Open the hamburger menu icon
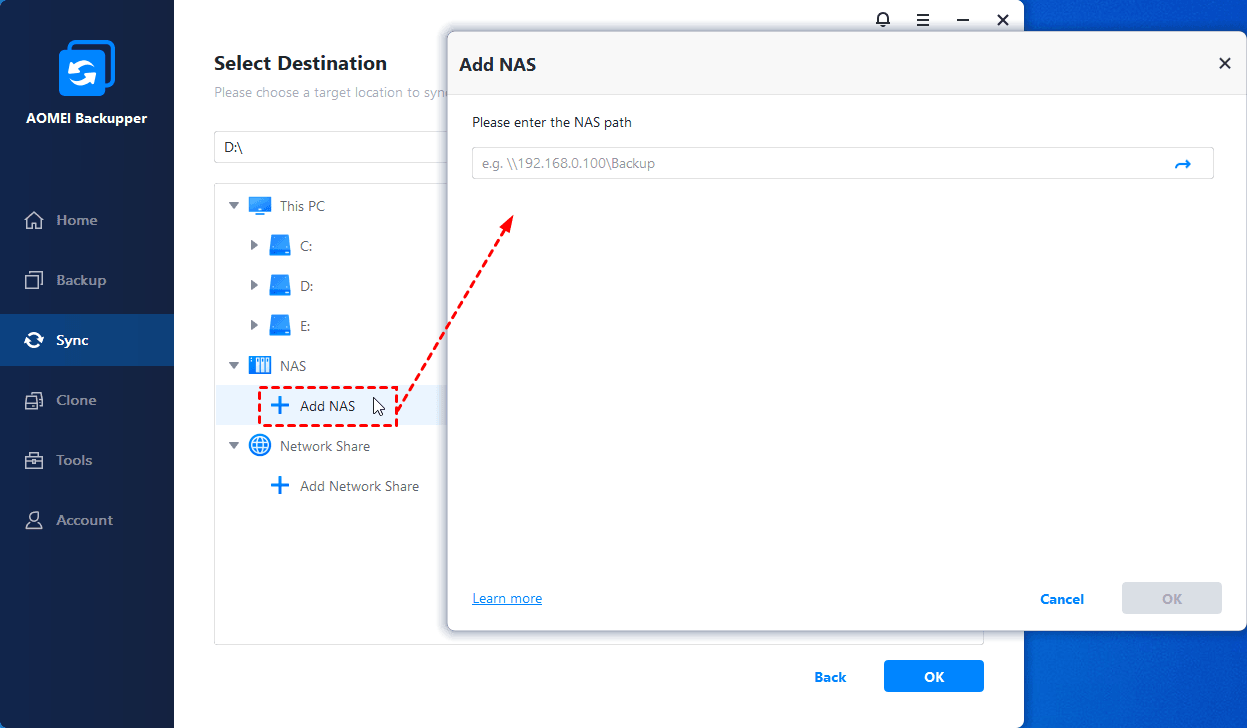The height and width of the screenshot is (728, 1247). click(x=923, y=19)
